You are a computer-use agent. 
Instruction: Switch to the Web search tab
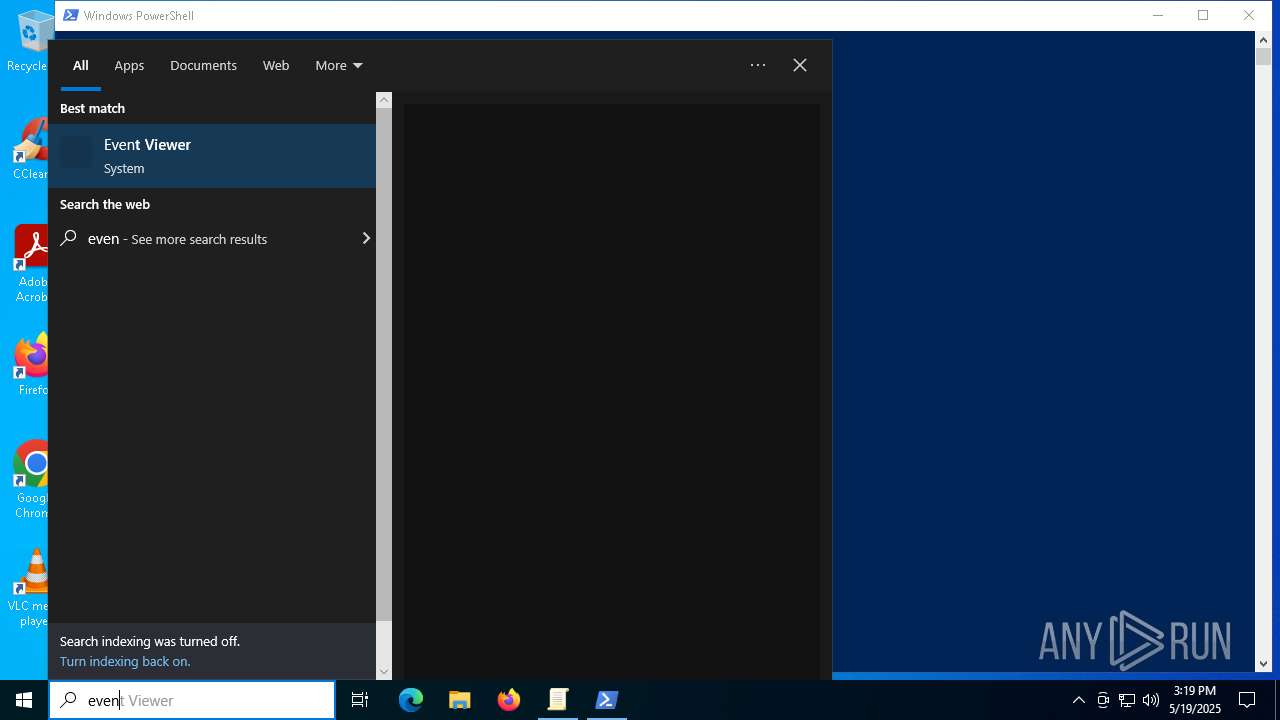click(276, 66)
